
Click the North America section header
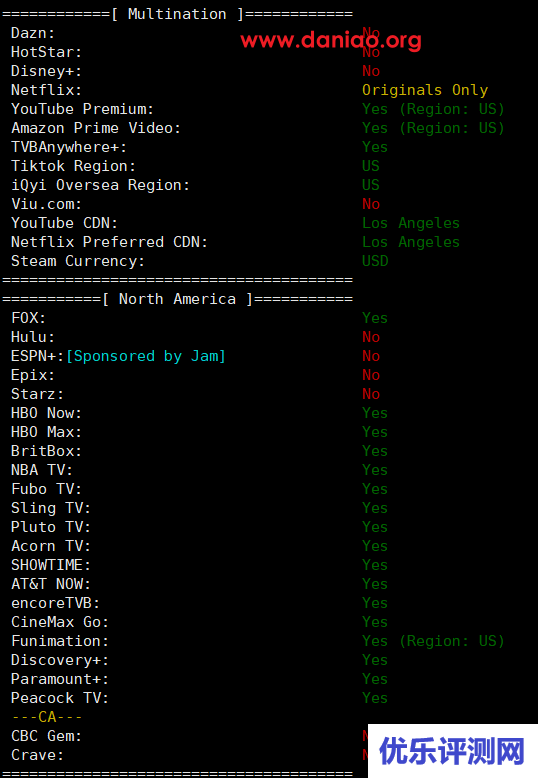(177, 299)
